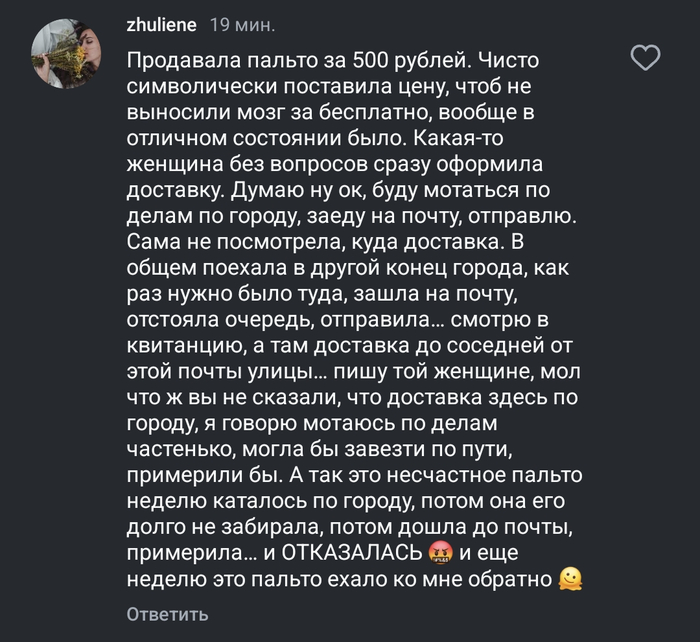Open zhuliene's profile picture
Screen dimensions: 700x642
pos(66,50)
